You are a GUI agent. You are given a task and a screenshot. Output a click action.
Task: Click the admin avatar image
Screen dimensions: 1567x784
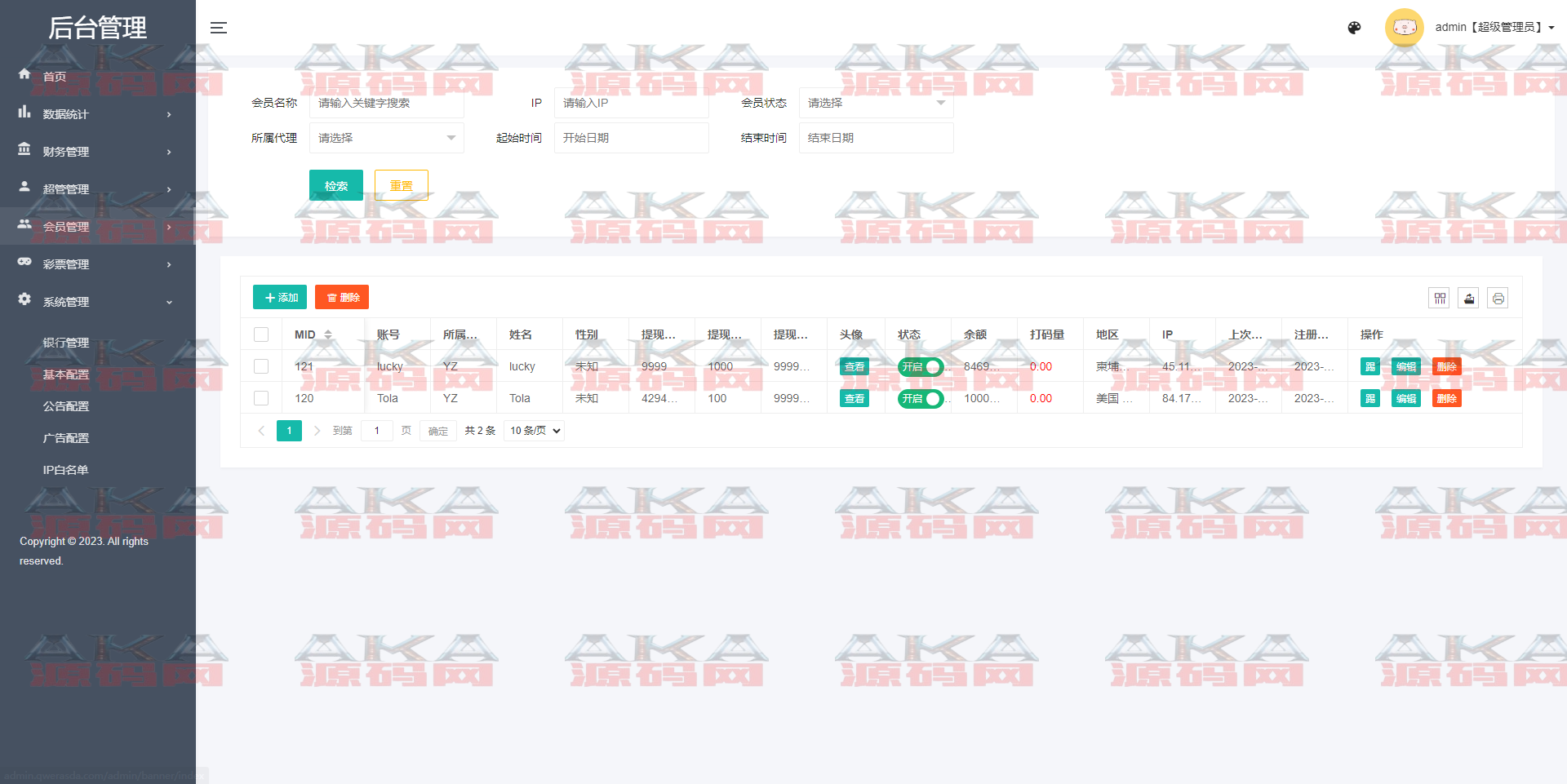[1404, 28]
